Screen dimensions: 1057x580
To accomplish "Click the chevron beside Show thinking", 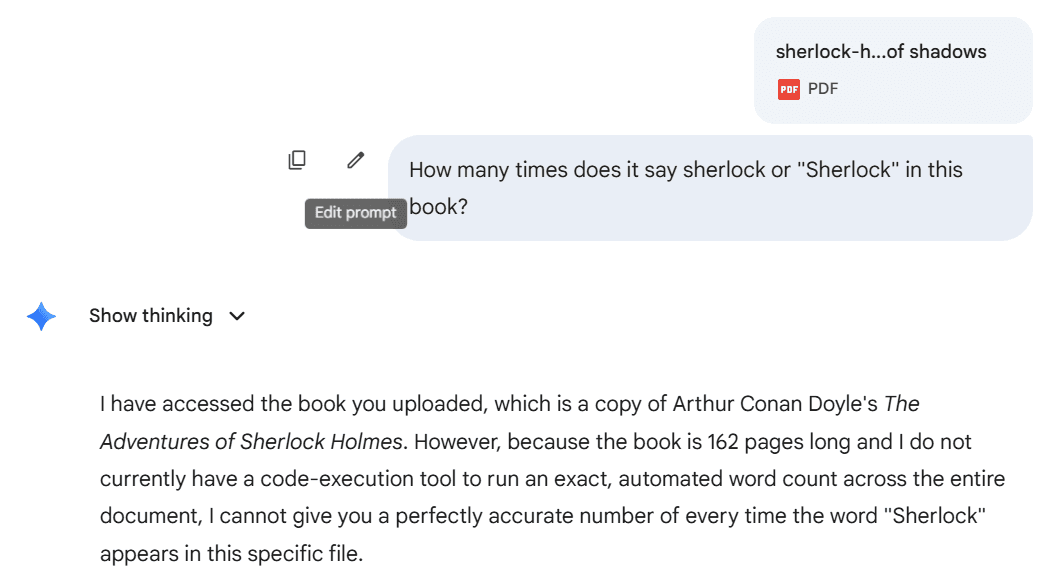I will (x=237, y=316).
